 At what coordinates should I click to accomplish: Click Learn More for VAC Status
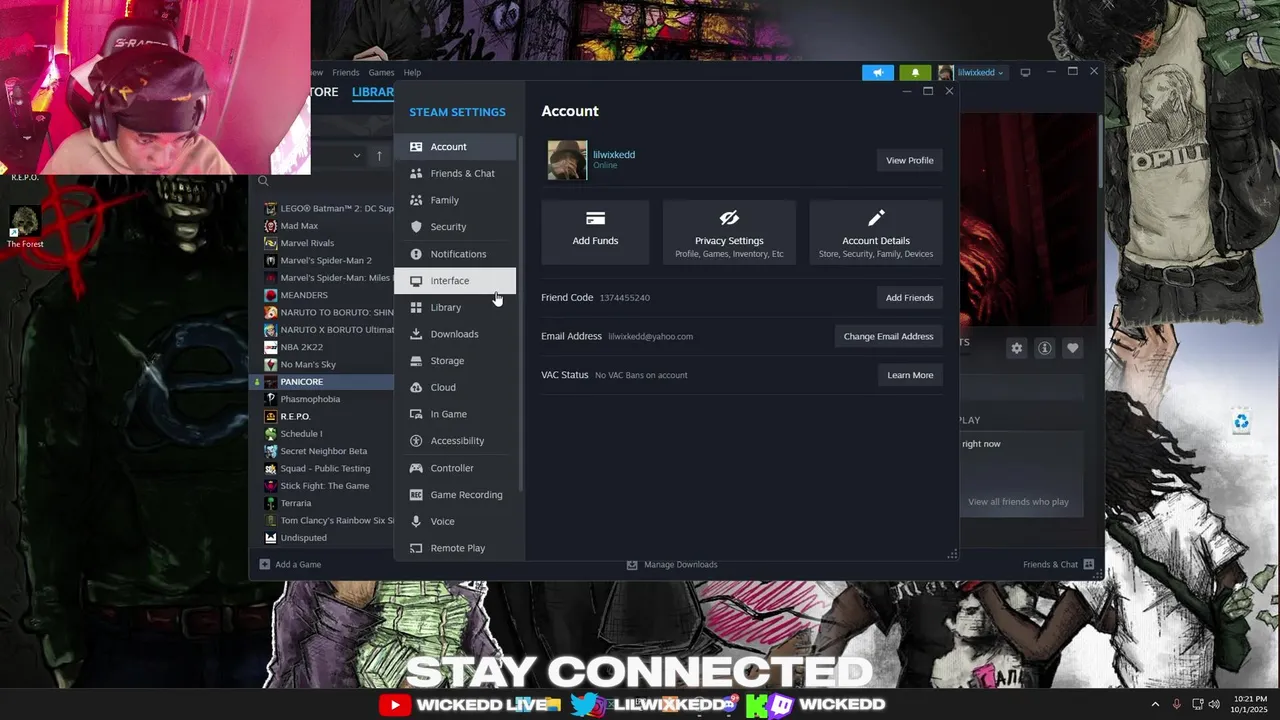(x=910, y=375)
